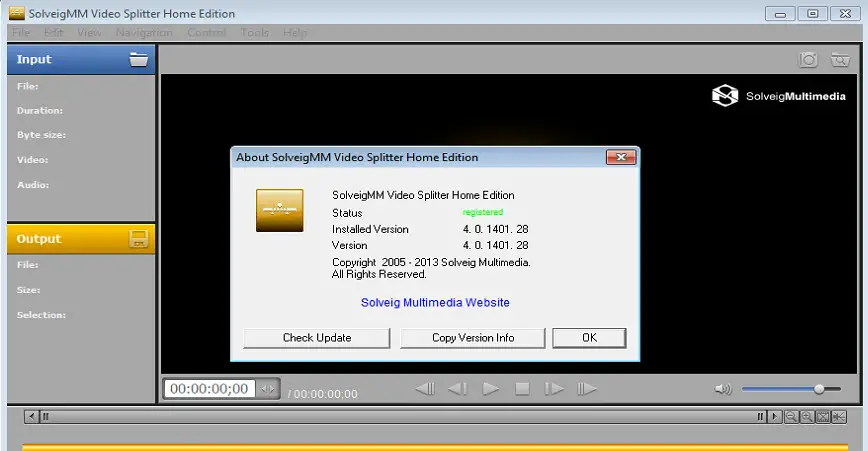Adjust the volume slider knob
The height and width of the screenshot is (451, 868).
[x=819, y=390]
